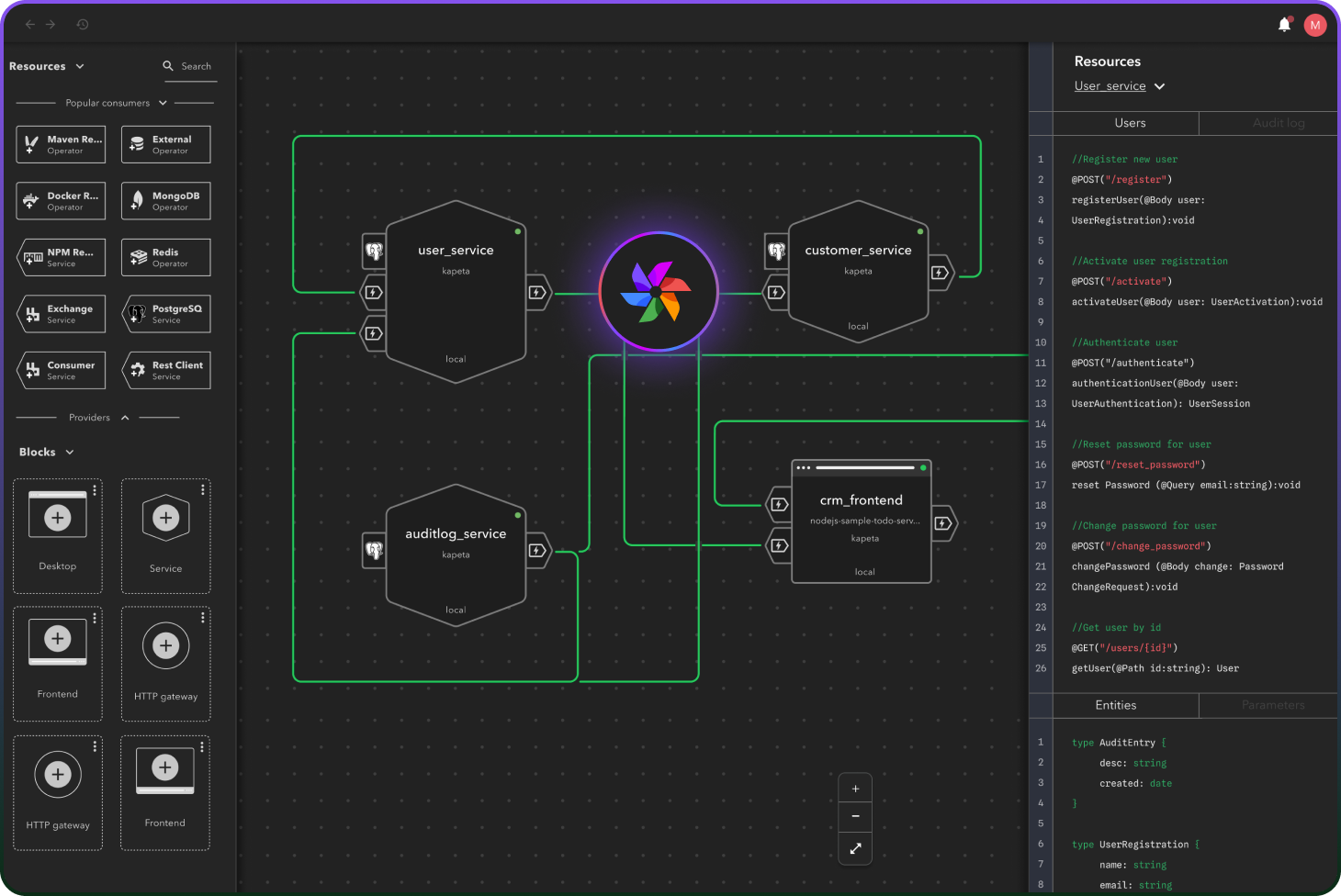
Task: Toggle fullscreen with the expand arrows button
Action: tap(855, 848)
